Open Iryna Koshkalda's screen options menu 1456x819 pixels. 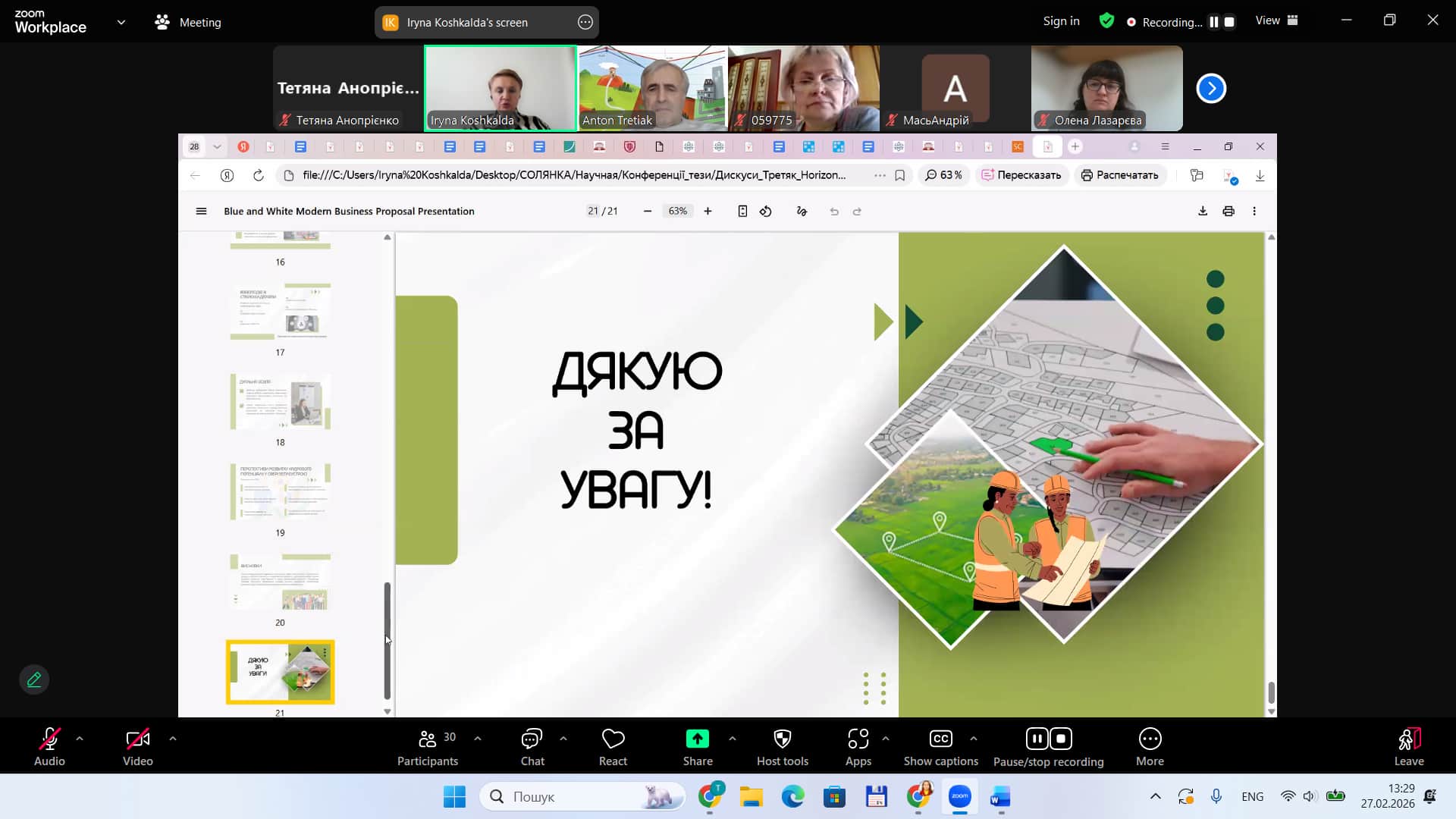(585, 22)
